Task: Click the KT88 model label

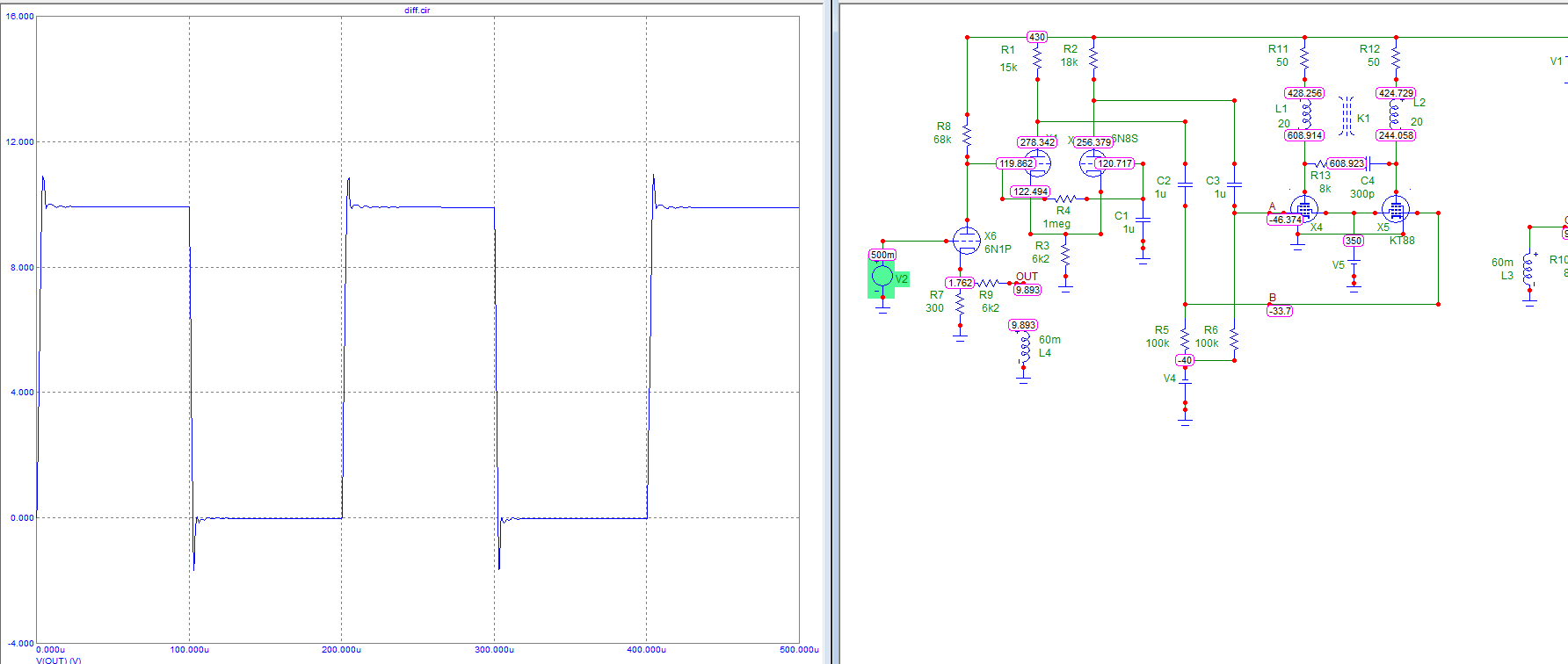Action: click(1402, 241)
